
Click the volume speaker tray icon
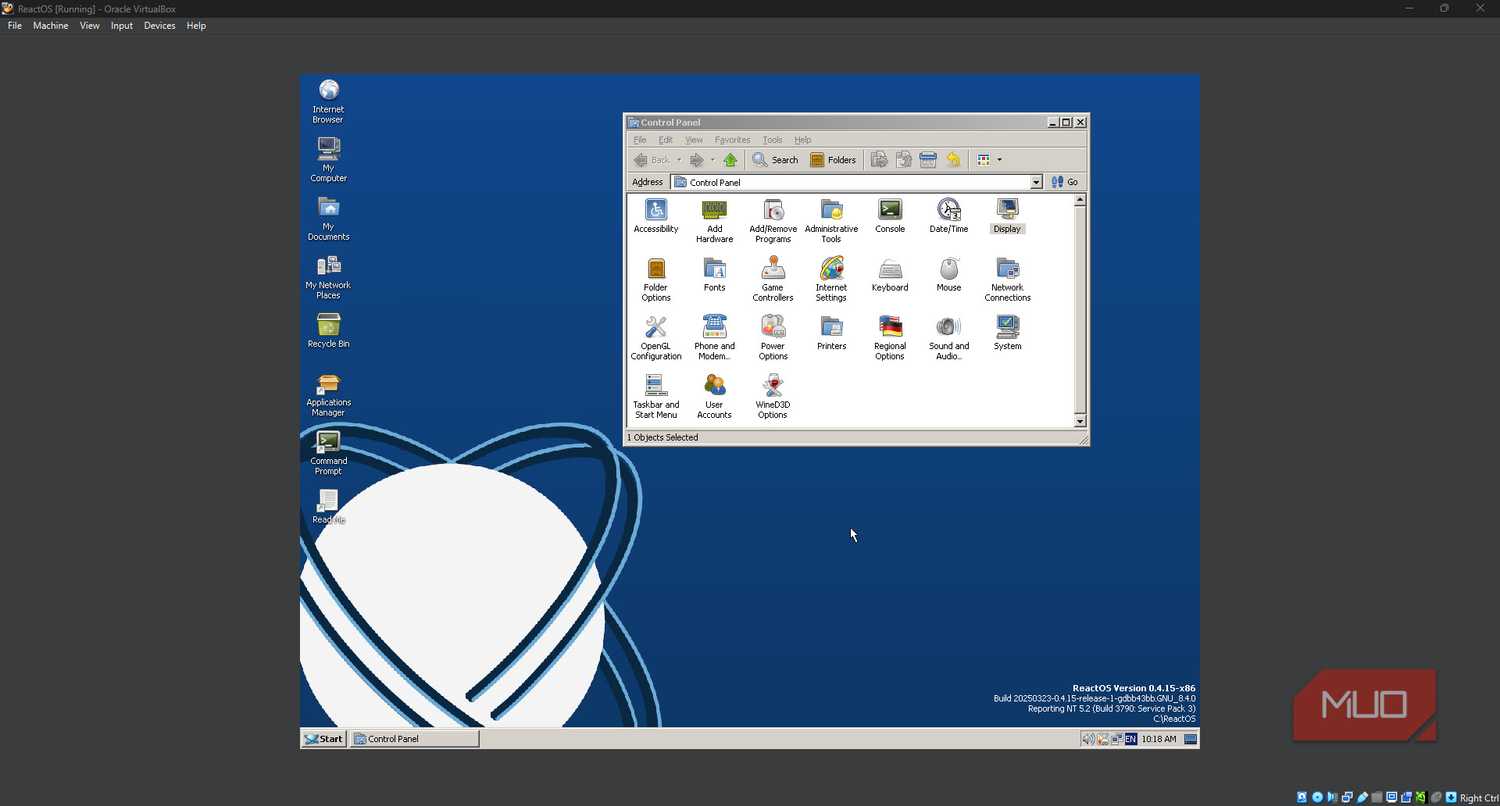1088,739
